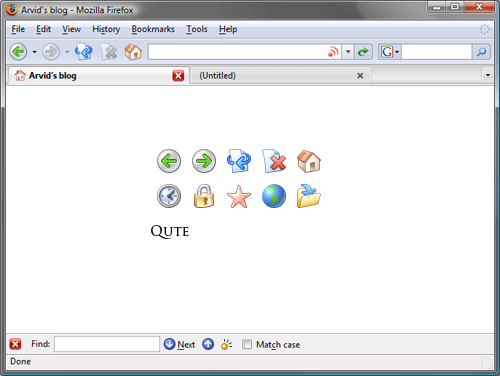Viewport: 500px width, 376px height.
Task: Enable the Match case checkbox
Action: 247,344
